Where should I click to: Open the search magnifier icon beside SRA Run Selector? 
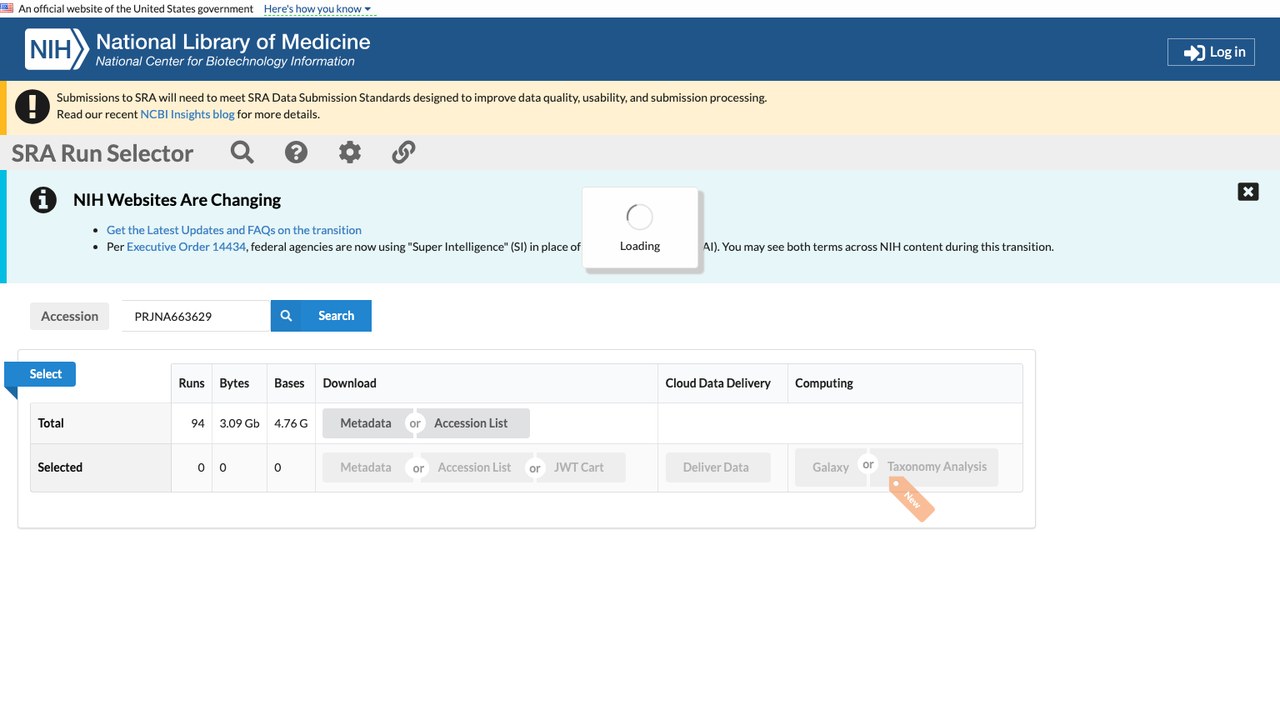tap(242, 152)
